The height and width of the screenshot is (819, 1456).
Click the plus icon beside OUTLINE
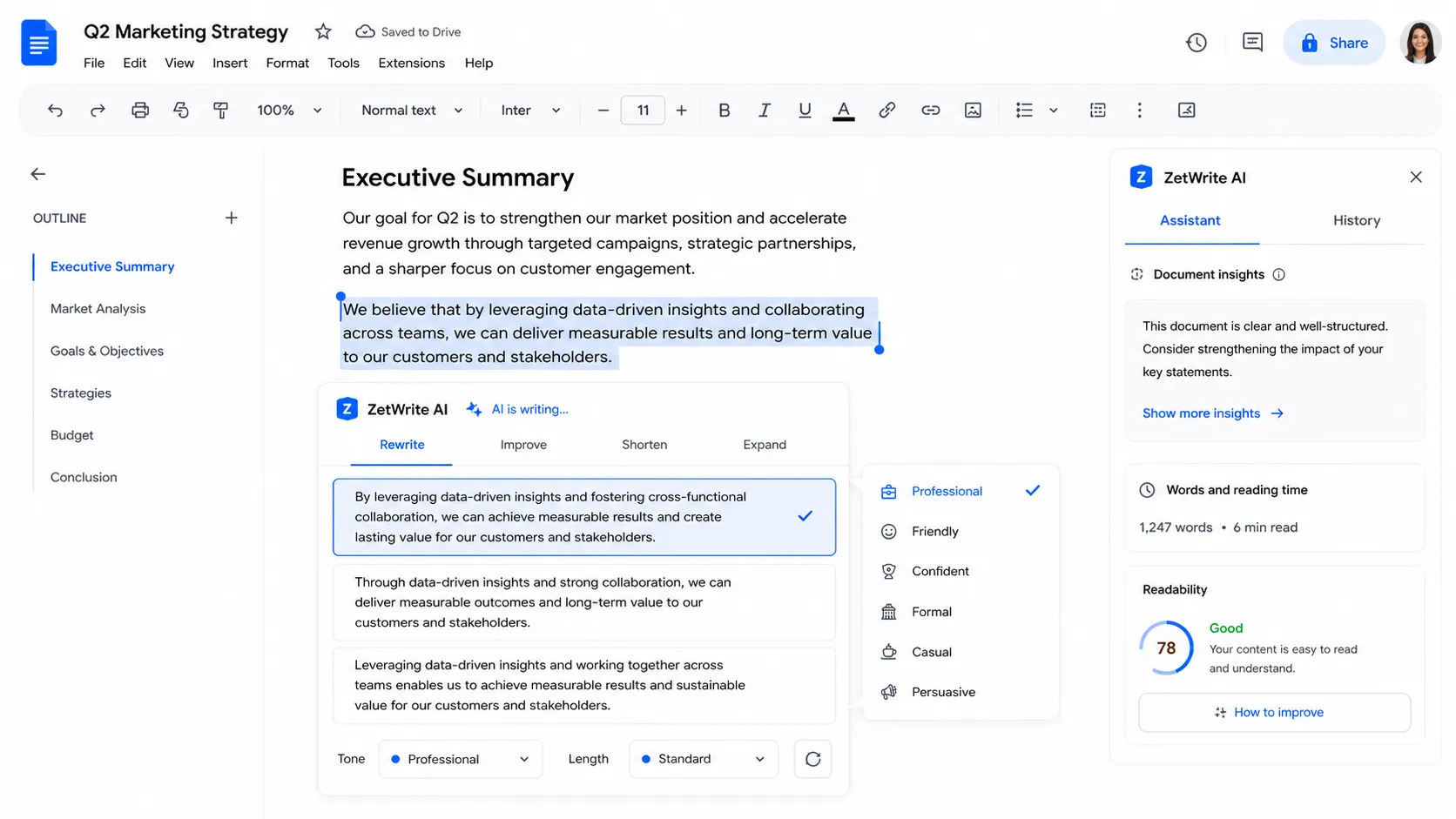coord(232,218)
